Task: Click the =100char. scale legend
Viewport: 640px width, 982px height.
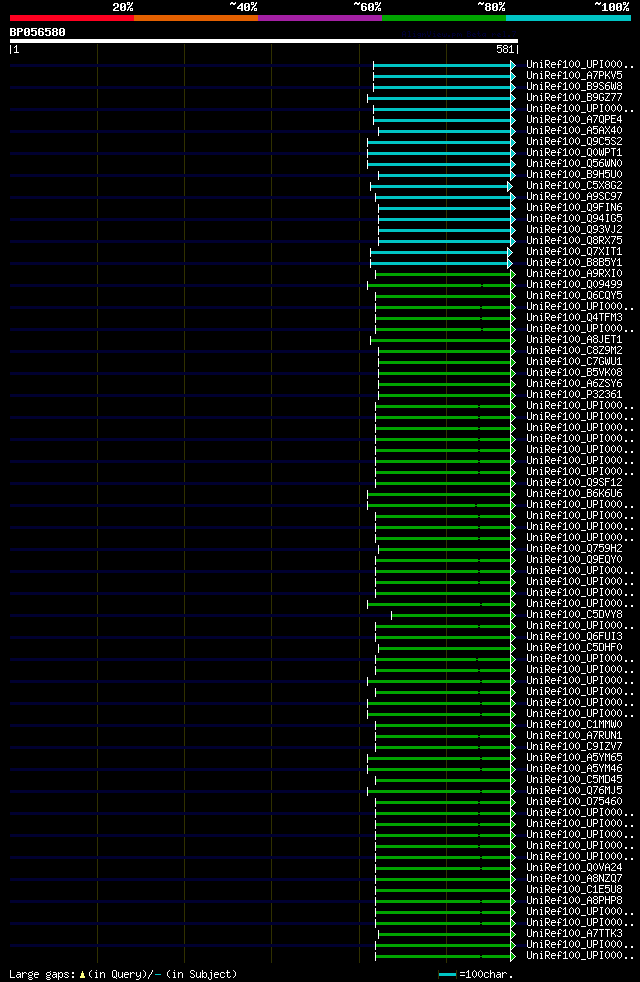Action: click(476, 974)
